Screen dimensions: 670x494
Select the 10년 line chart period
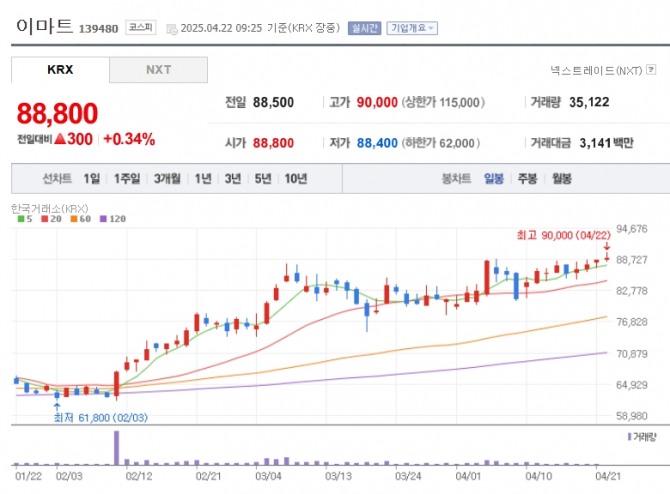(295, 179)
